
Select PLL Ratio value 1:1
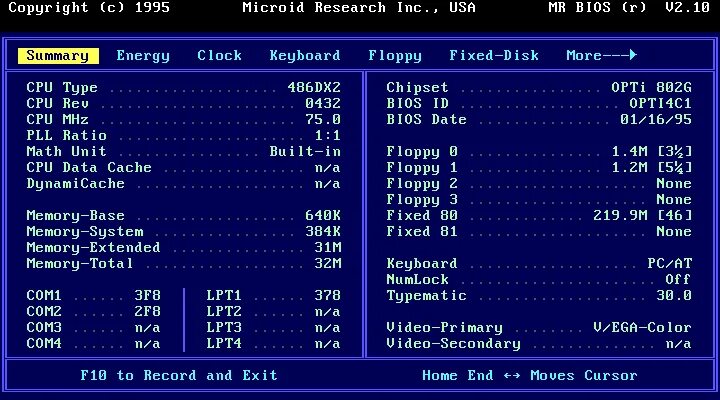click(328, 135)
